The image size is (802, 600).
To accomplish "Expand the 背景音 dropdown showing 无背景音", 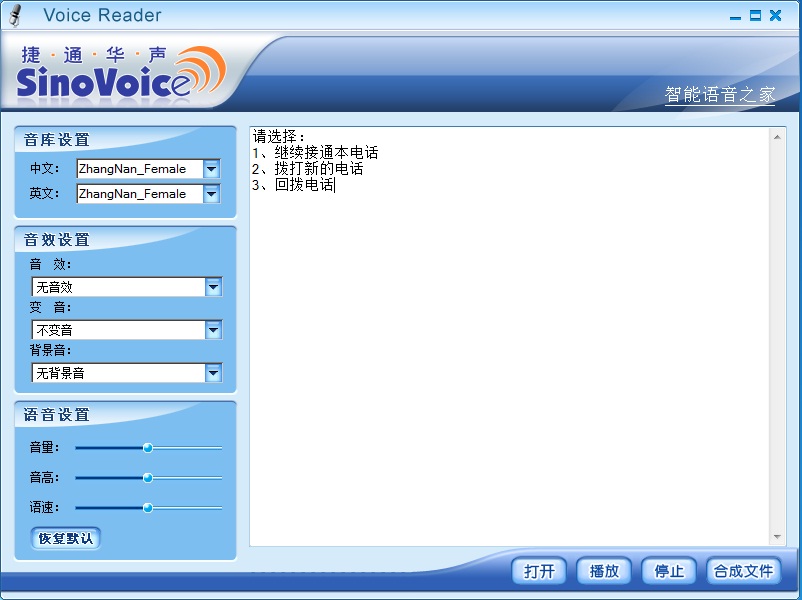I will [x=213, y=373].
